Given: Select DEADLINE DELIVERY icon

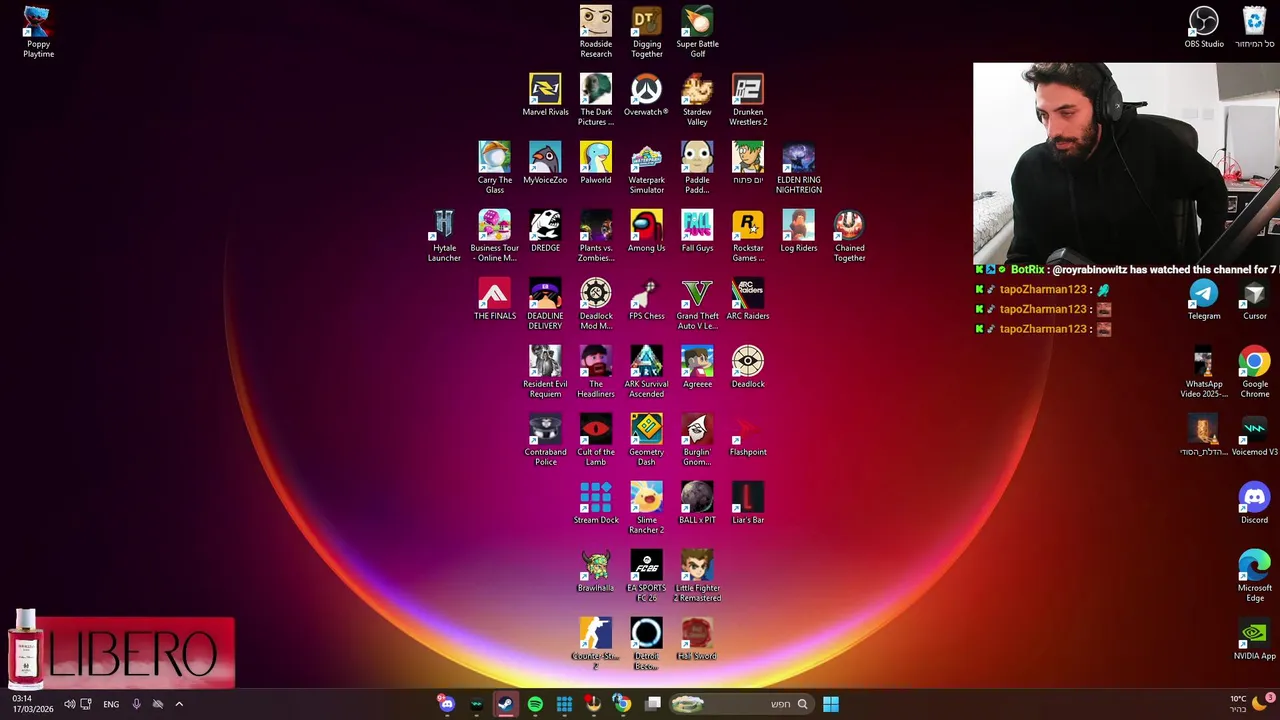Looking at the screenshot, I should [x=545, y=304].
